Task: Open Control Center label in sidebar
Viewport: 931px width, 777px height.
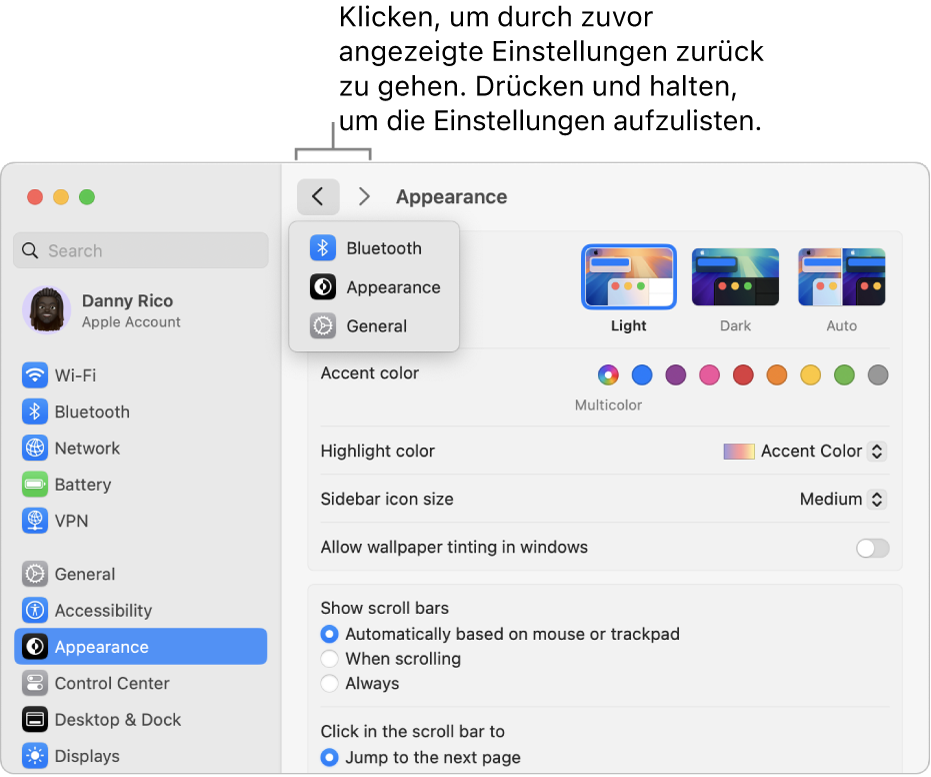Action: (112, 683)
